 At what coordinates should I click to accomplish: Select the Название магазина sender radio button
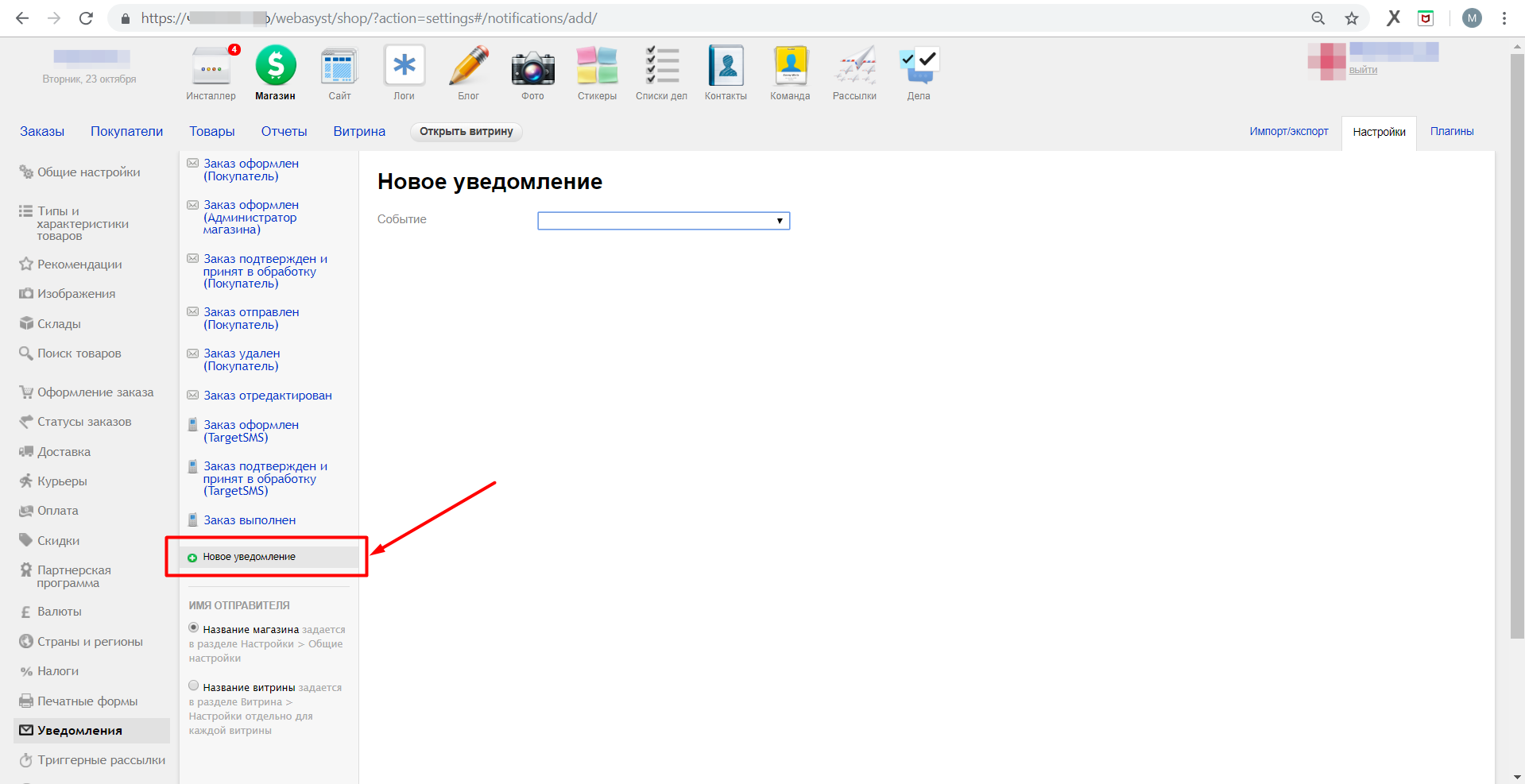click(x=193, y=628)
